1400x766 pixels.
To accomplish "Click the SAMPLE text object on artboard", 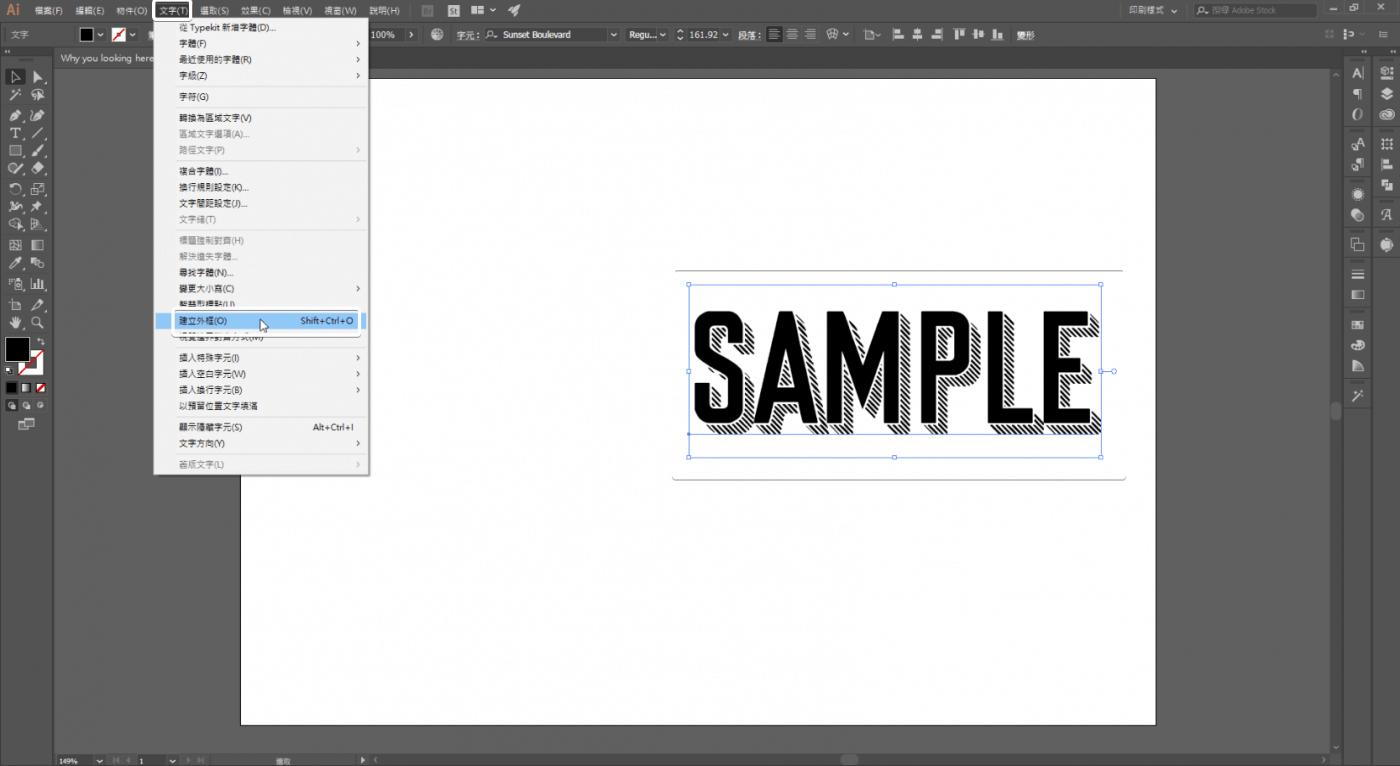I will [x=895, y=370].
